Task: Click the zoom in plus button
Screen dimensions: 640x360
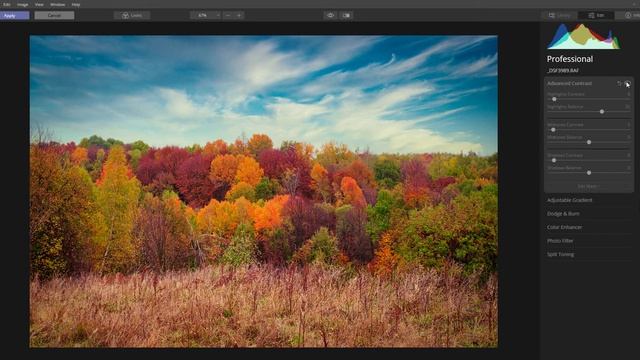Action: [239, 16]
